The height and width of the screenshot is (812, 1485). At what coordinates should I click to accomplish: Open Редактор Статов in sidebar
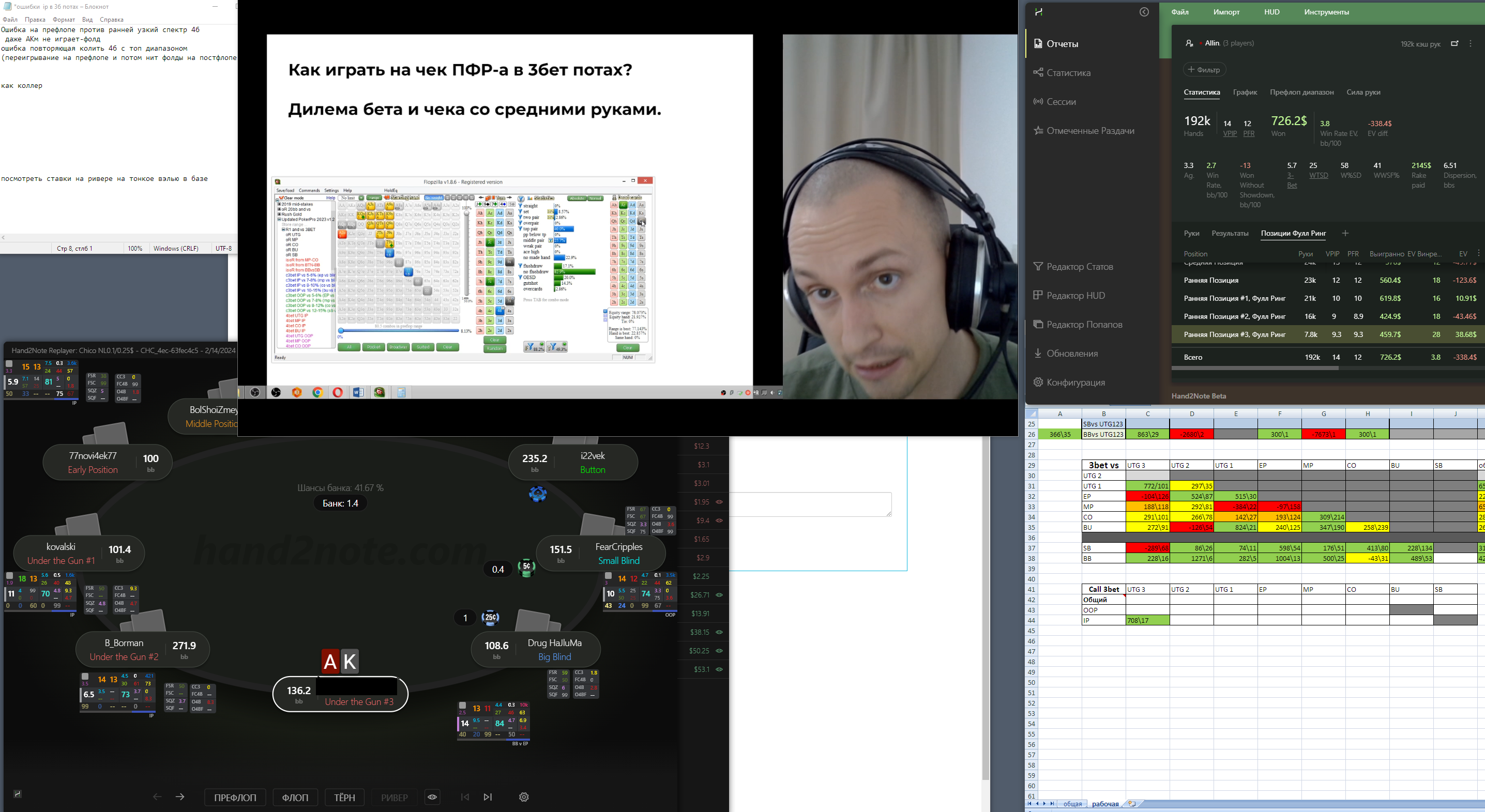pos(1073,266)
